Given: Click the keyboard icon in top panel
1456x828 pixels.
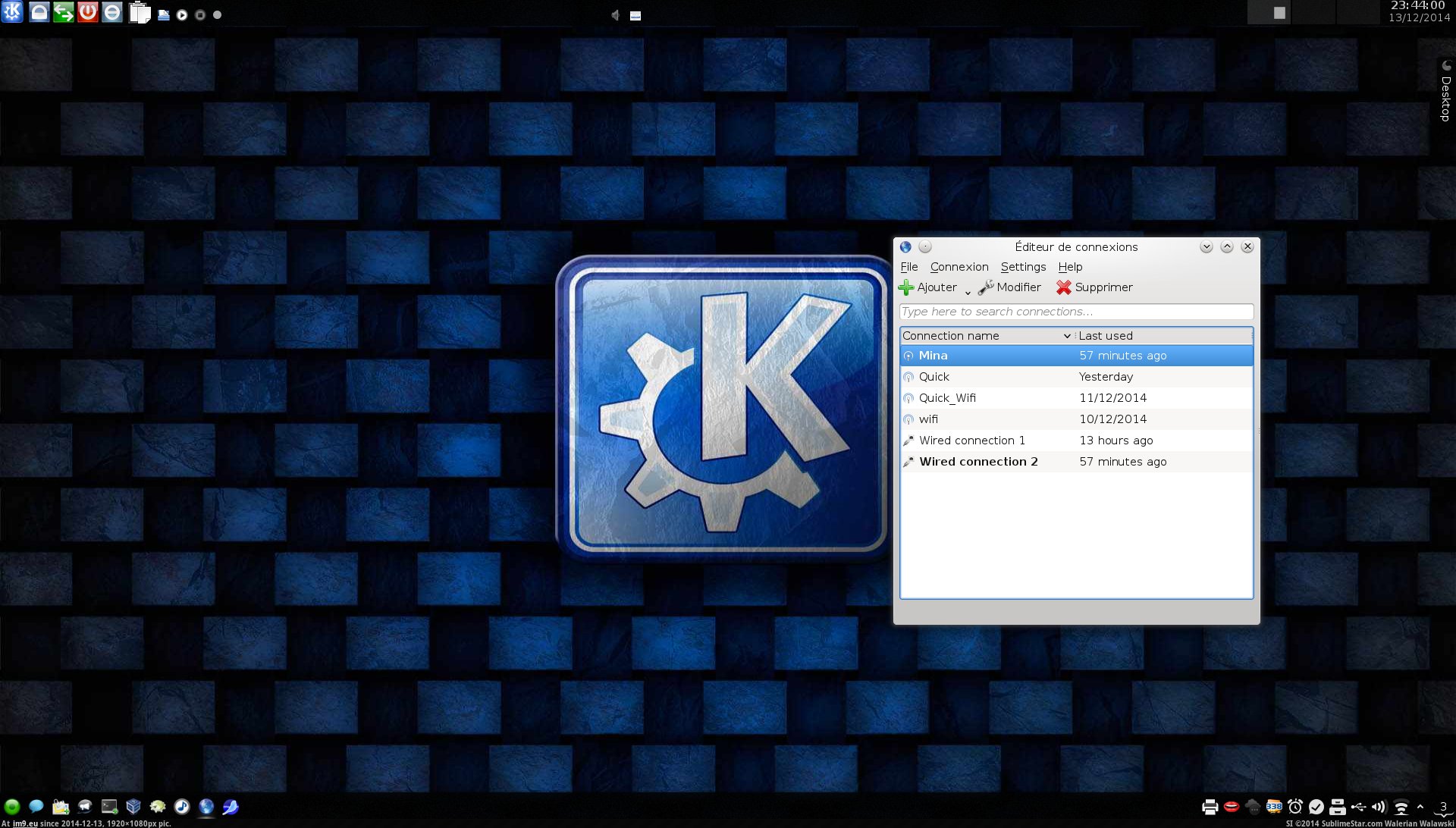Looking at the screenshot, I should (635, 16).
